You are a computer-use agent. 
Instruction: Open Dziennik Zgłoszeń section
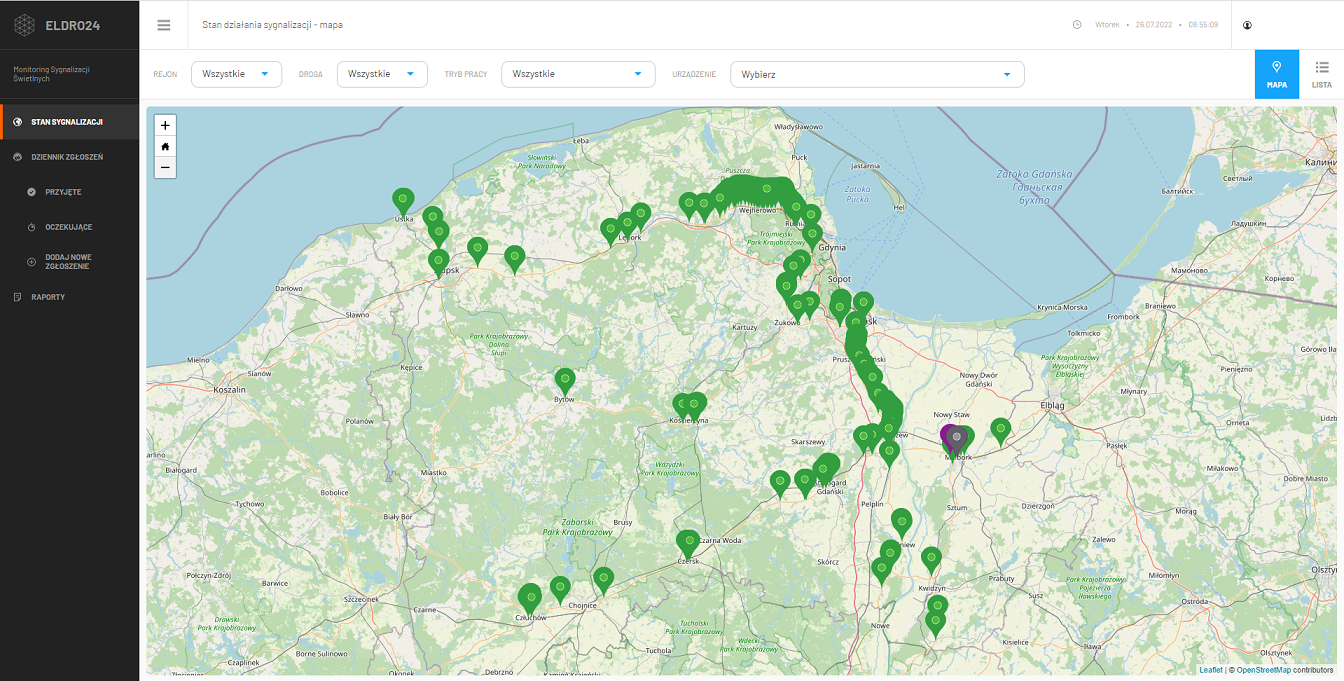(x=69, y=157)
